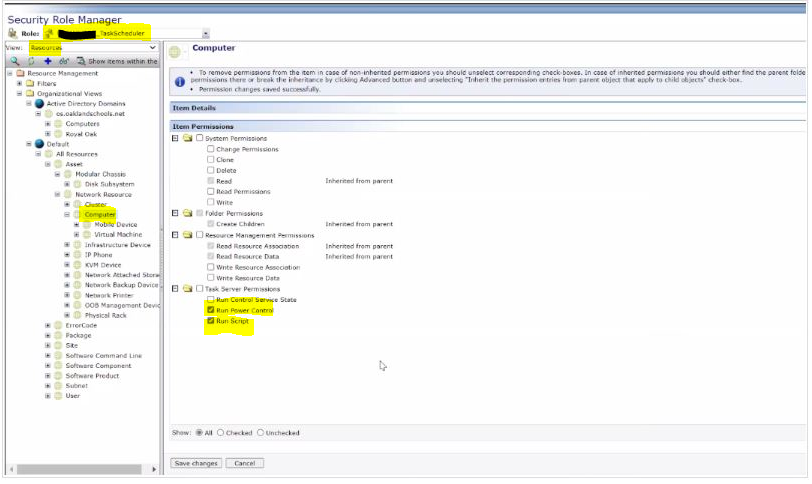
Task: Disable the Run Power Control permission
Action: tap(210, 311)
